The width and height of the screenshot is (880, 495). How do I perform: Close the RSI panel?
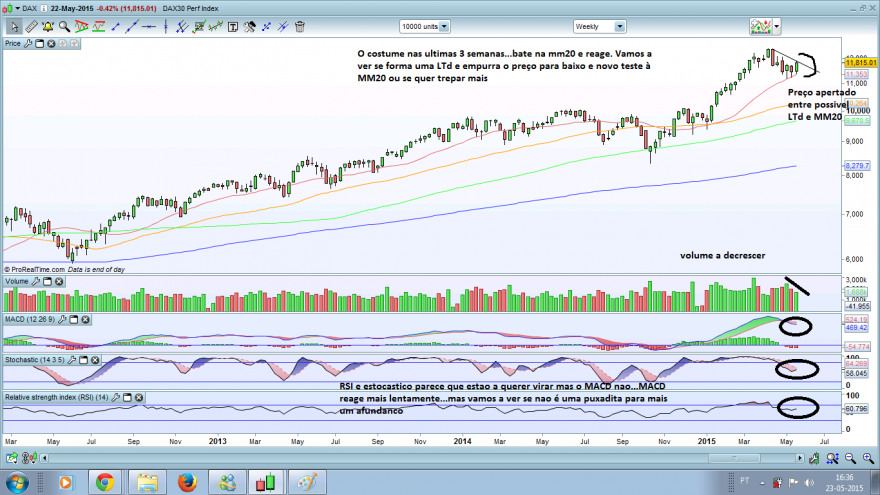[x=139, y=397]
